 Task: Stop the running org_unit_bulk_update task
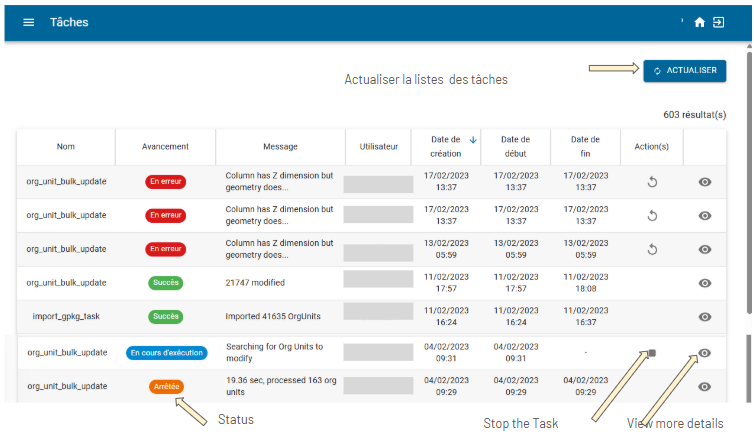652,353
